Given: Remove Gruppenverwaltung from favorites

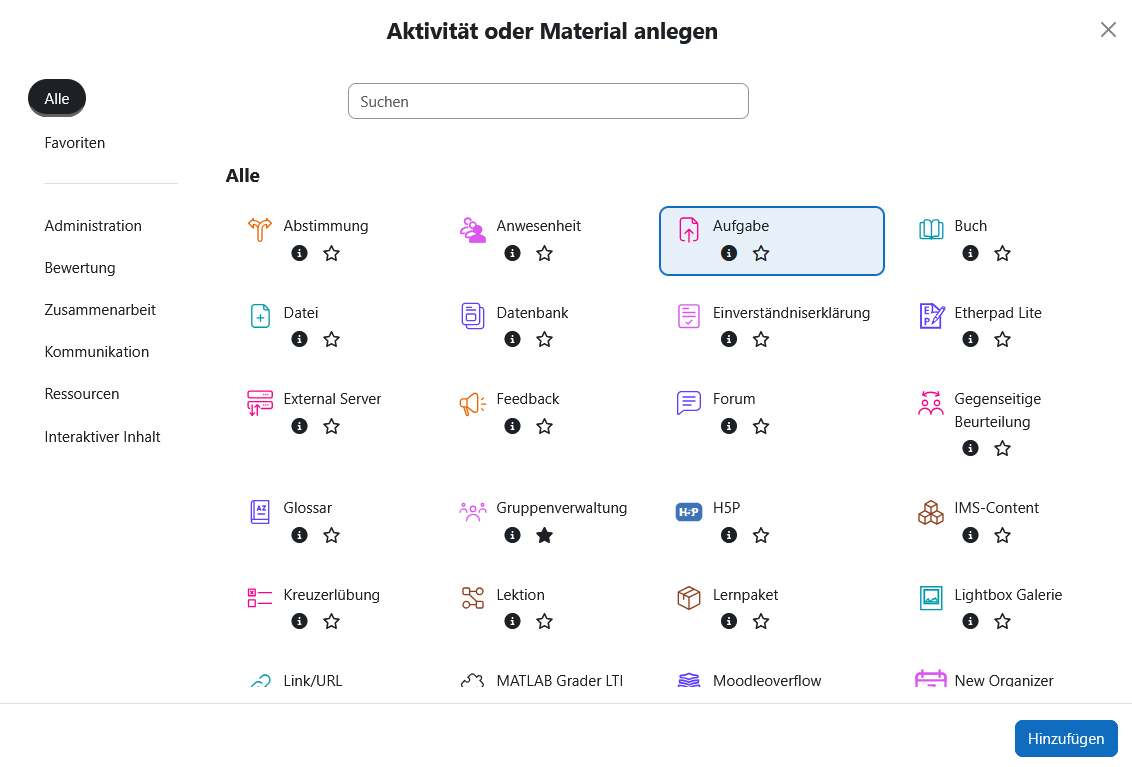Looking at the screenshot, I should click(544, 535).
